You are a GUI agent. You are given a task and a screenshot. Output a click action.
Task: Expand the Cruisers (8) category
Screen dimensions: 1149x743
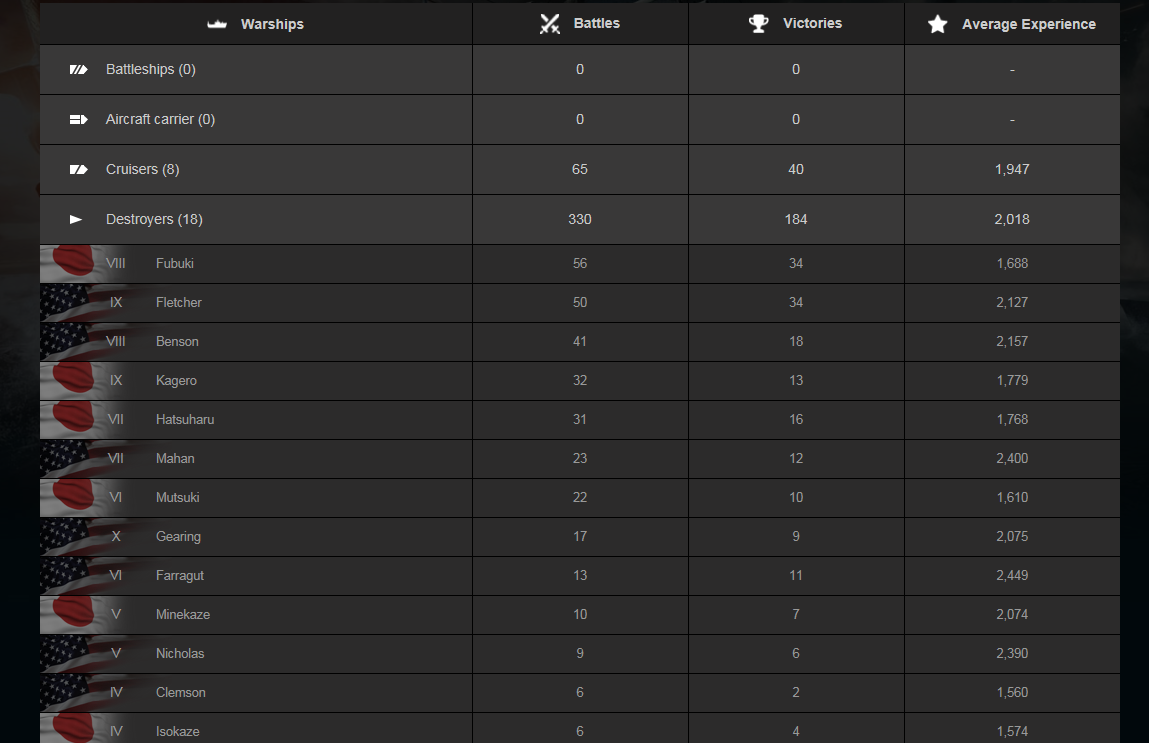tap(580, 169)
